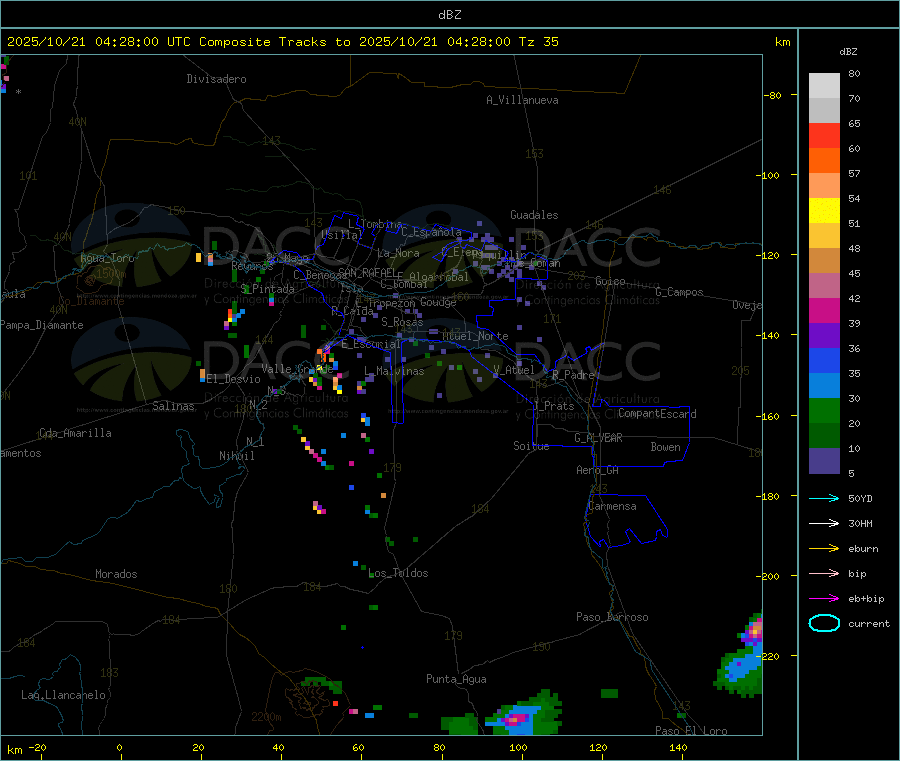Click the magenta 42 dBZ legend swatch
Screen dimensions: 900x761
pyautogui.click(x=824, y=310)
